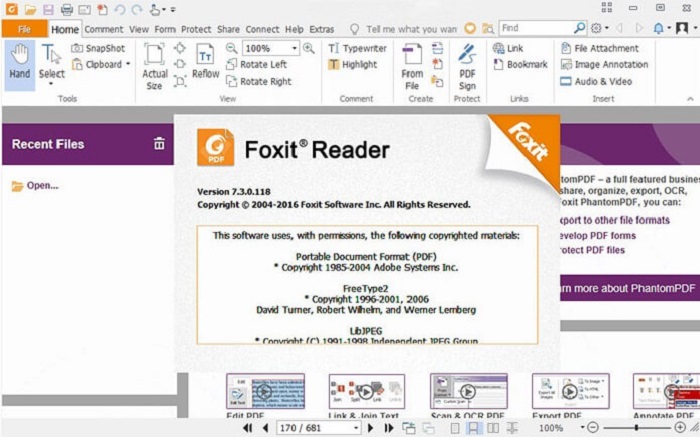
Task: Clear Recent Files with the trash icon
Action: pos(159,144)
